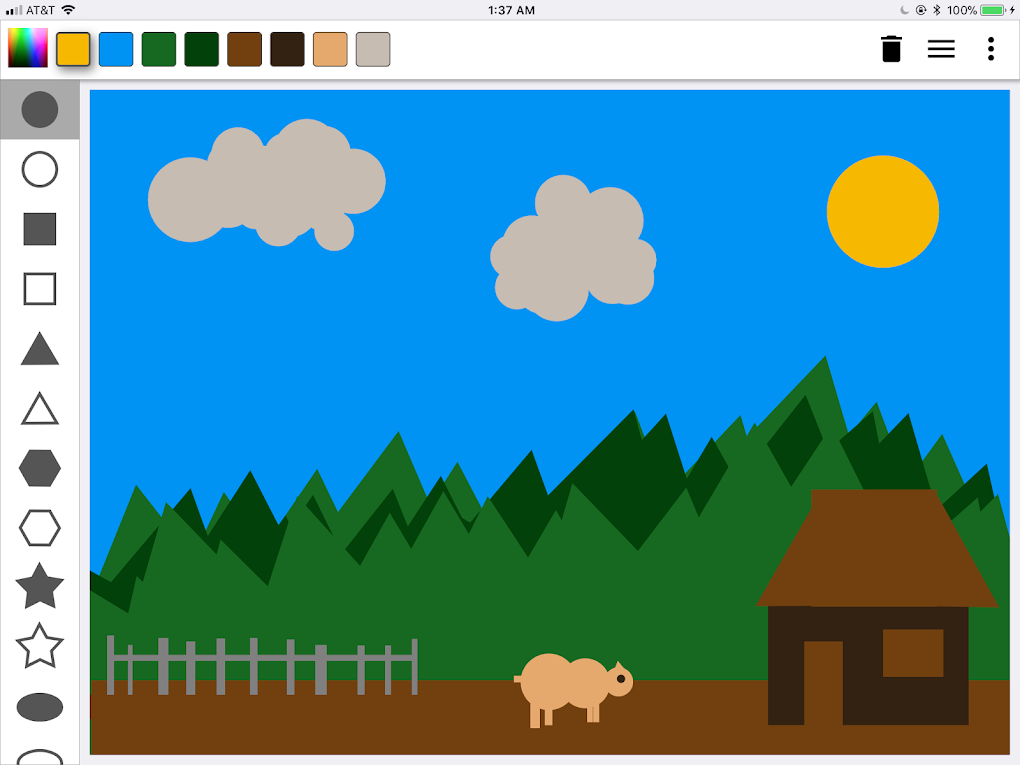
Task: Select the light gray color swatch
Action: 372,47
